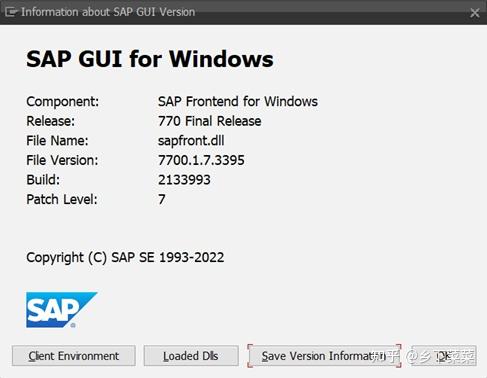Image resolution: width=487 pixels, height=378 pixels.
Task: Click the build number 2133993
Action: pos(184,180)
